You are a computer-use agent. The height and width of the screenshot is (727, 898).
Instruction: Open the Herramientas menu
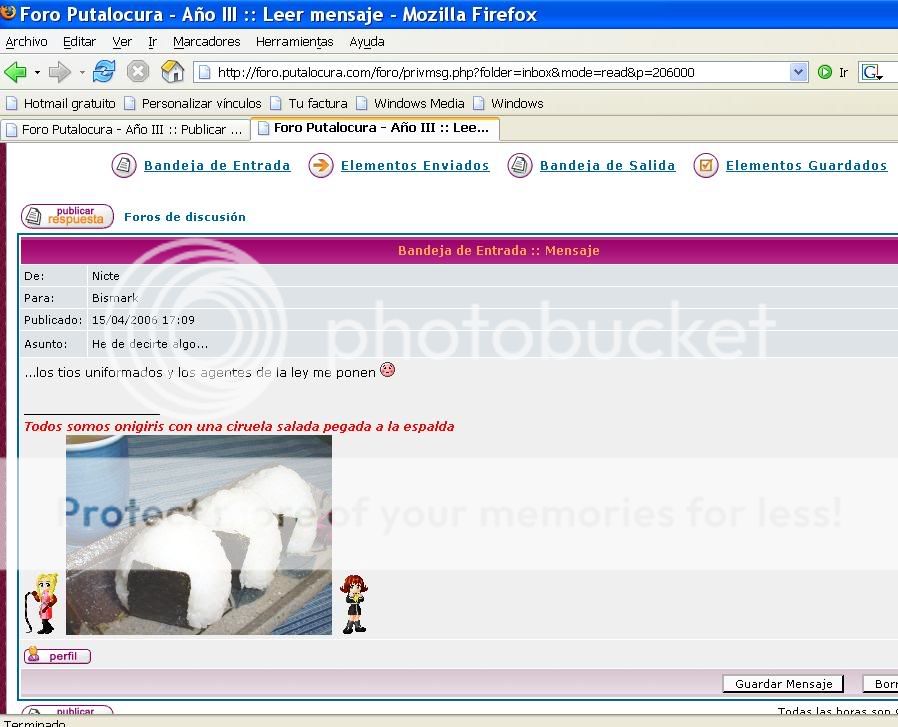tap(294, 42)
